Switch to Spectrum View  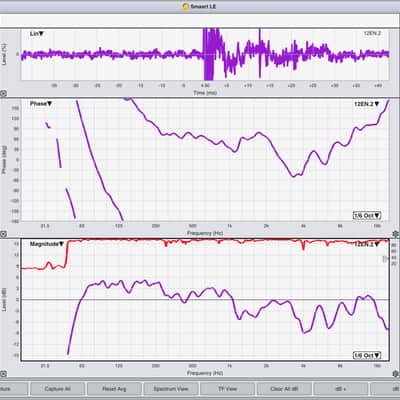(171, 389)
